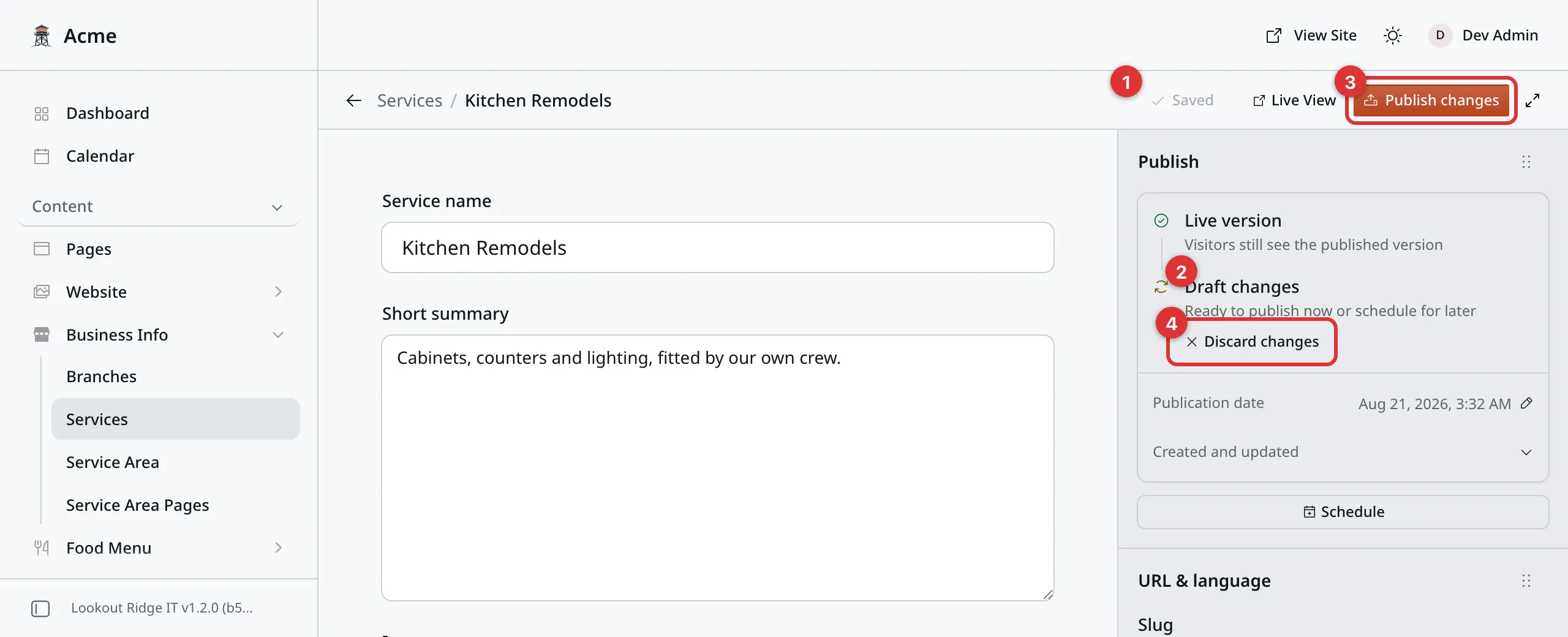Click the Publish changes button

[1431, 100]
